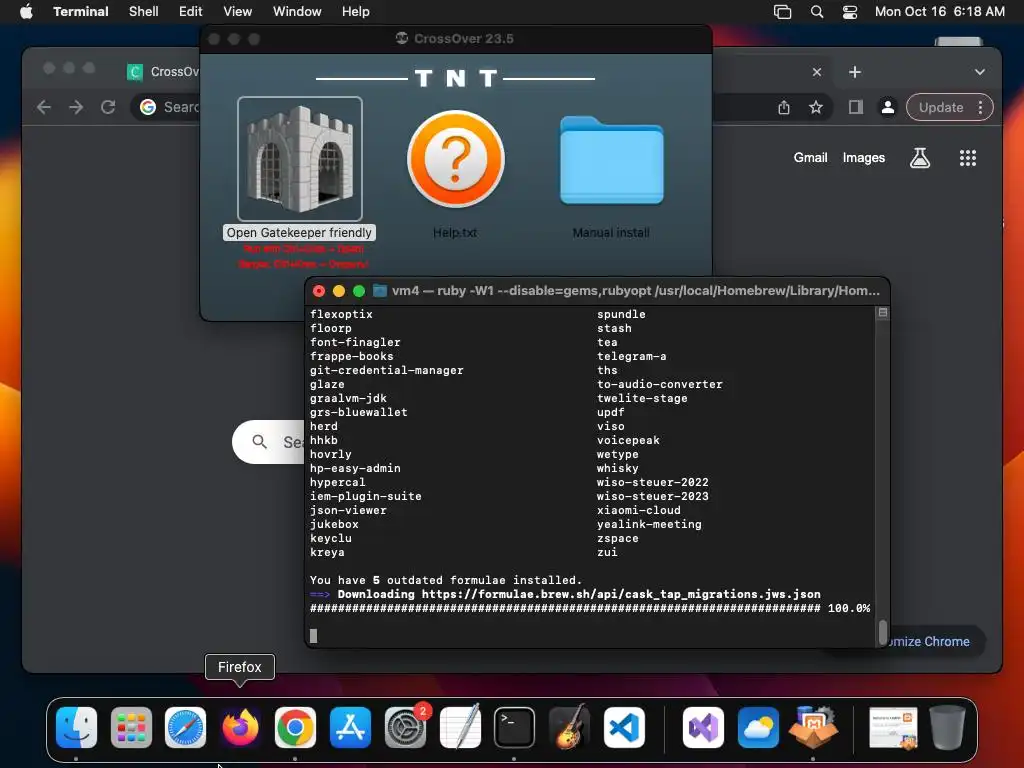Open Launchpad from the Dock
This screenshot has height=768, width=1024.
131,727
